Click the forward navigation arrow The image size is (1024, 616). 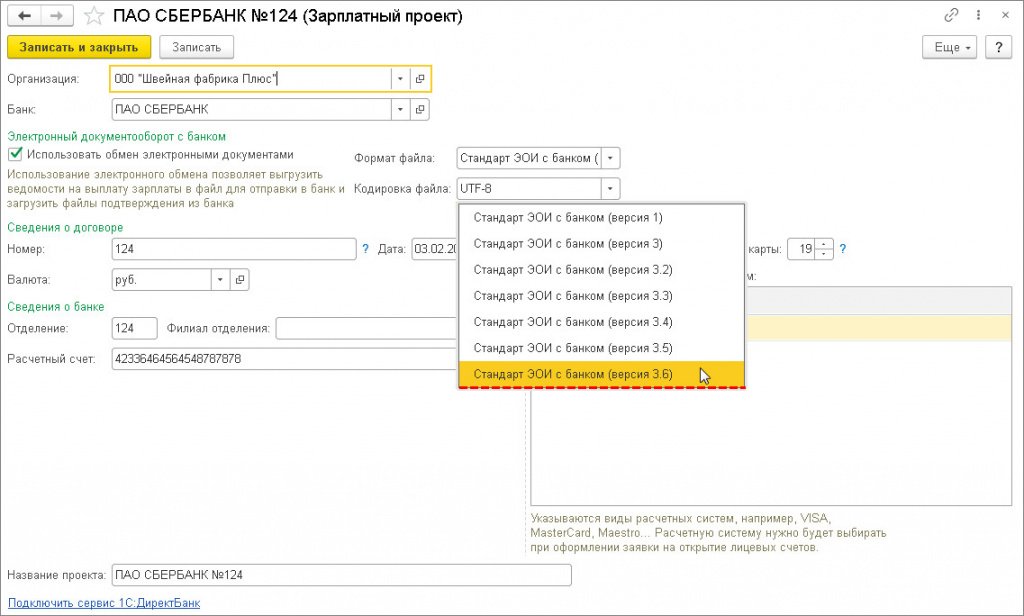tap(56, 16)
